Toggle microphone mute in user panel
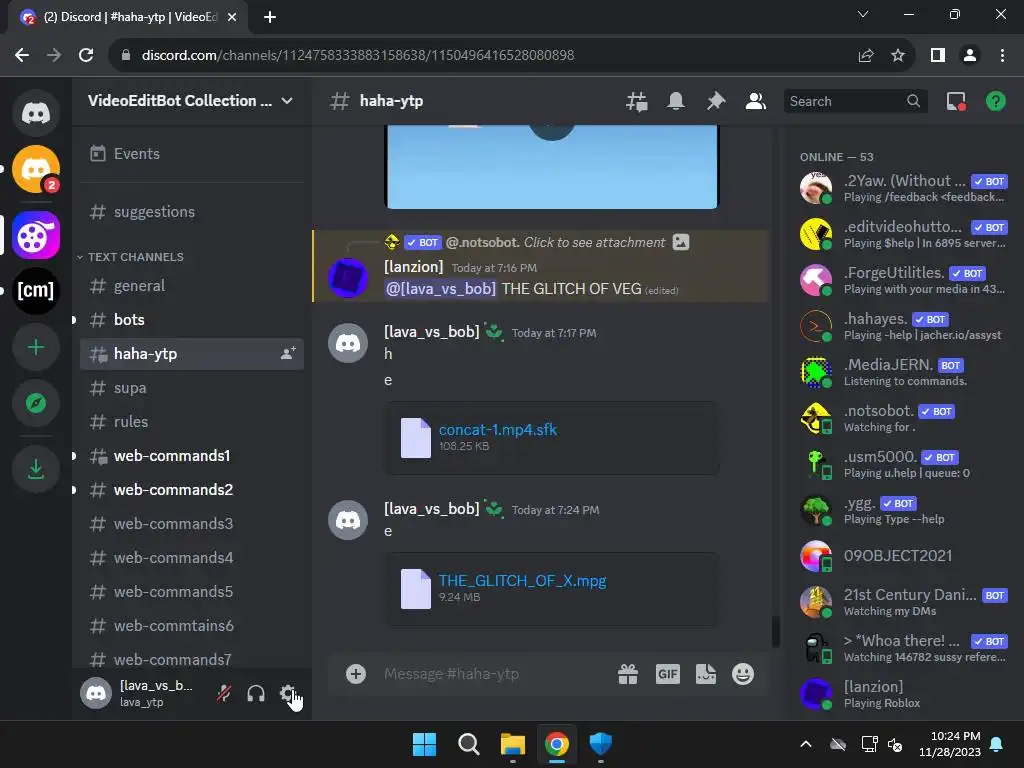Image resolution: width=1024 pixels, height=768 pixels. 224,693
